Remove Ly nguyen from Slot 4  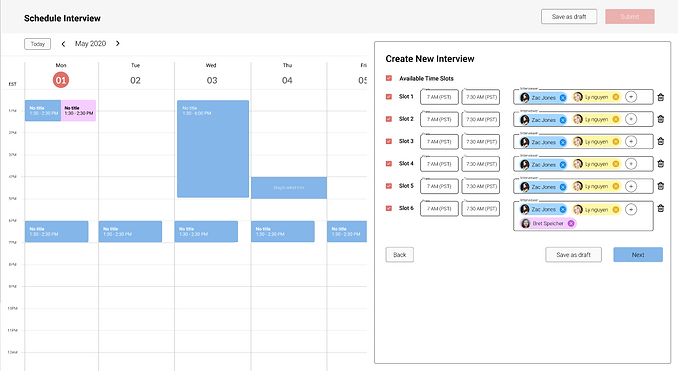[616, 164]
